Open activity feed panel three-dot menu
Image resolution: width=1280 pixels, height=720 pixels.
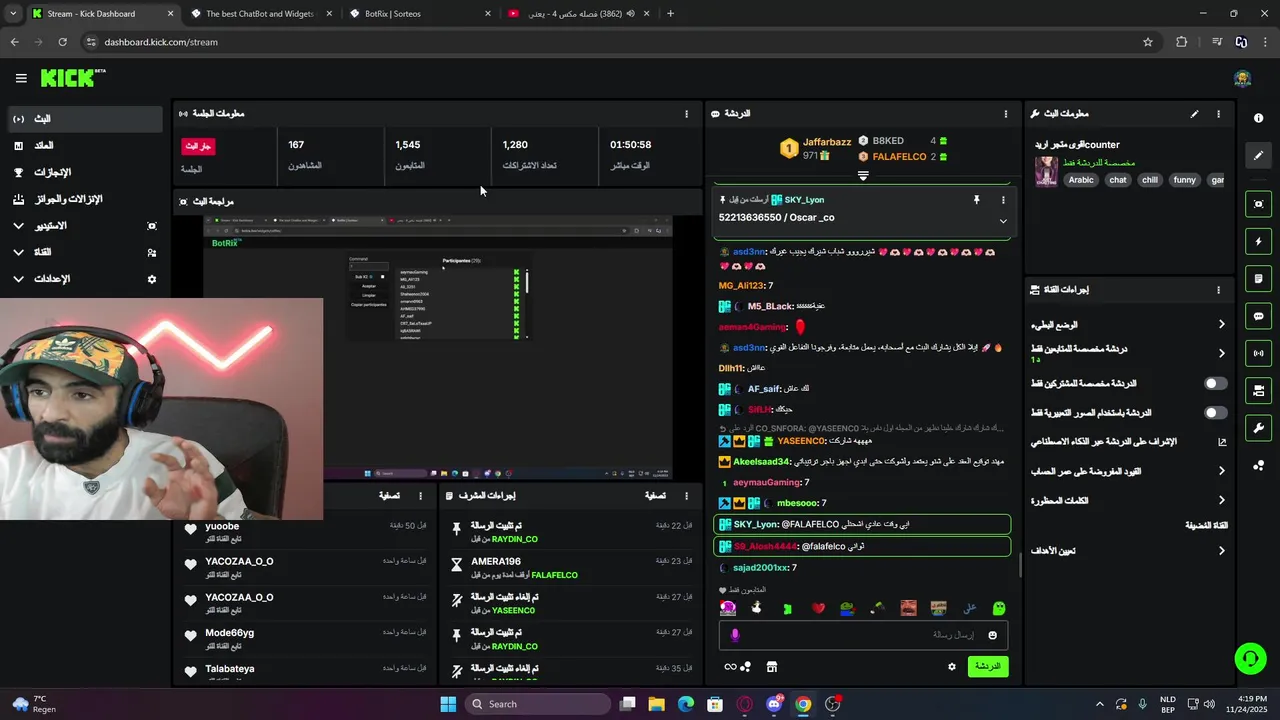[x=420, y=495]
